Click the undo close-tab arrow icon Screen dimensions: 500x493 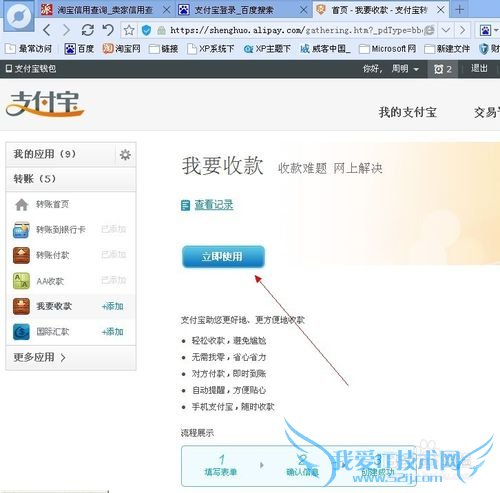point(108,30)
